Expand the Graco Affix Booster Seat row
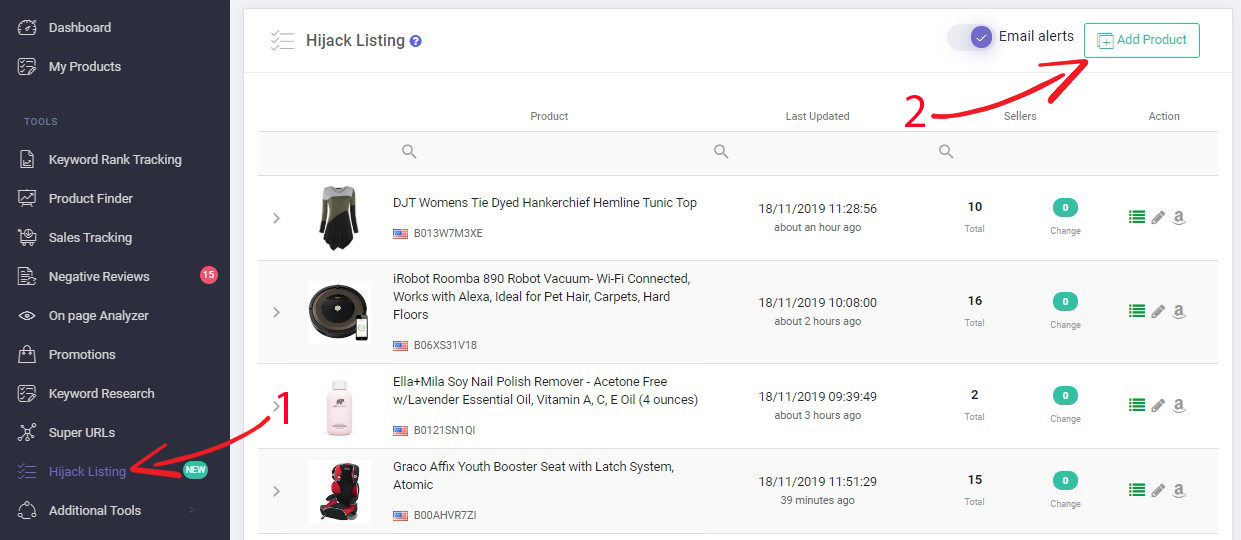 coord(277,491)
